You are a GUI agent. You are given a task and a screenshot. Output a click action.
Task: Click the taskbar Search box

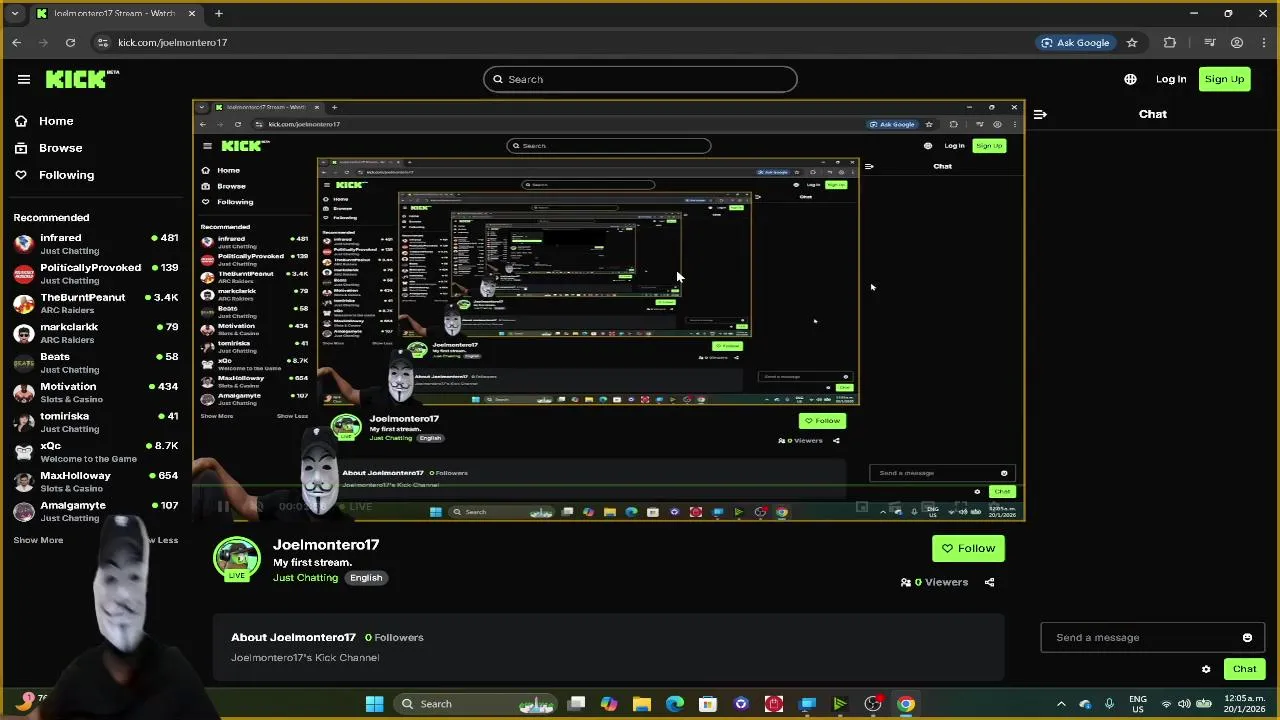coord(476,704)
